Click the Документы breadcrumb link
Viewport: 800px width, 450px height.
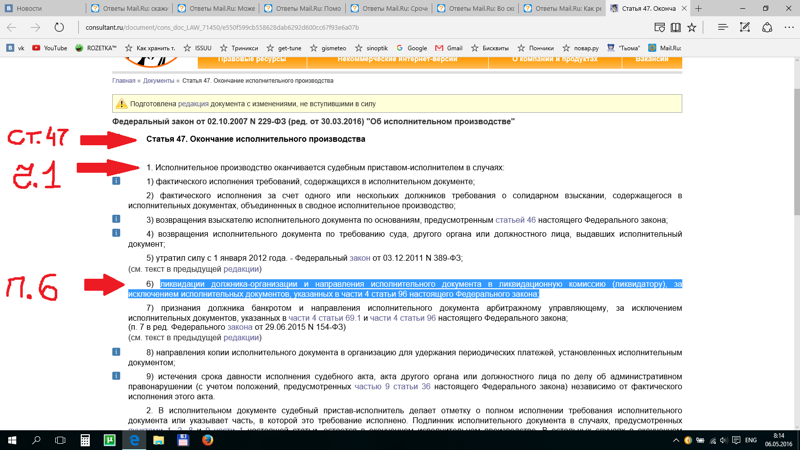pos(158,81)
